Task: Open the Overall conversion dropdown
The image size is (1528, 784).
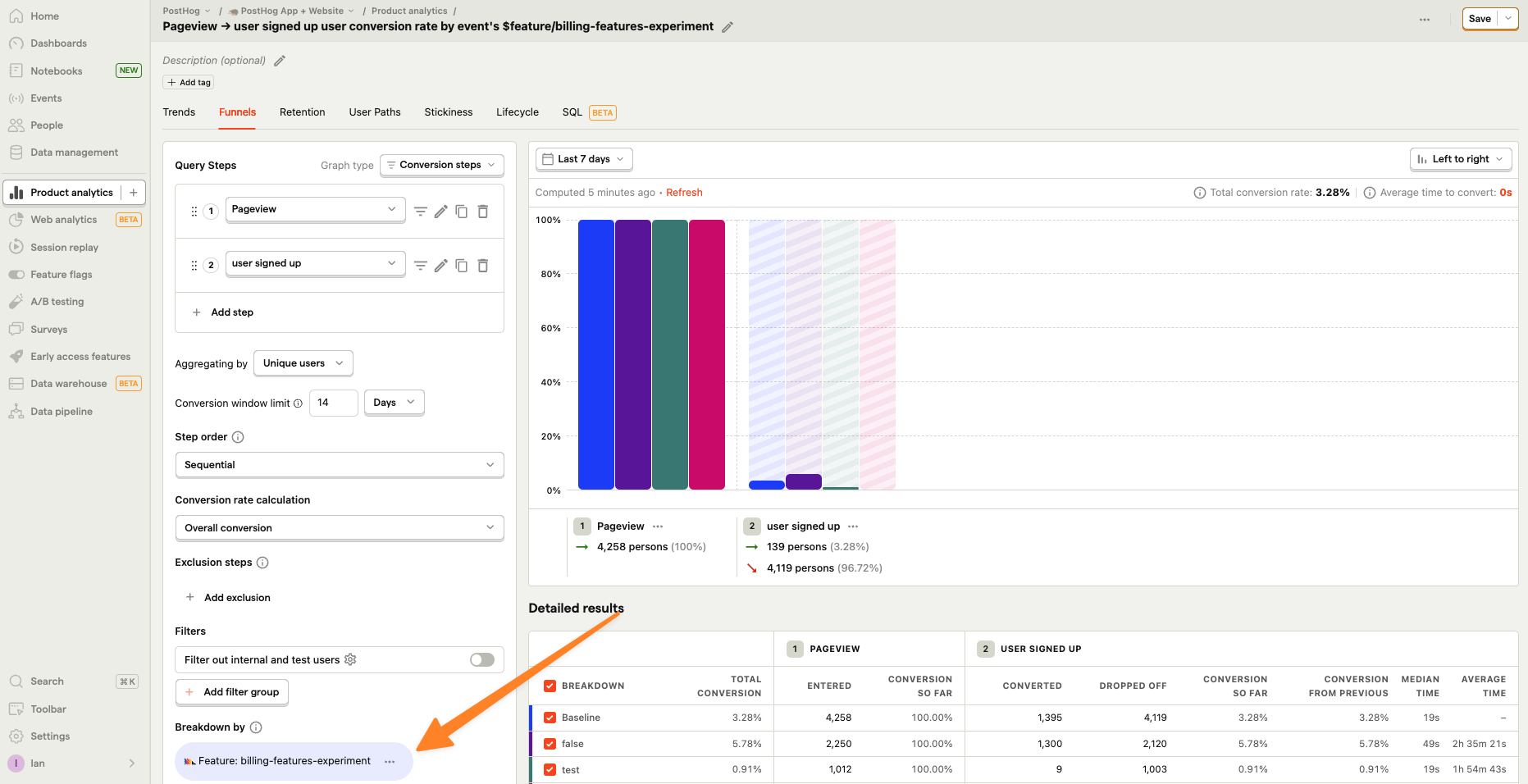Action: (x=340, y=528)
